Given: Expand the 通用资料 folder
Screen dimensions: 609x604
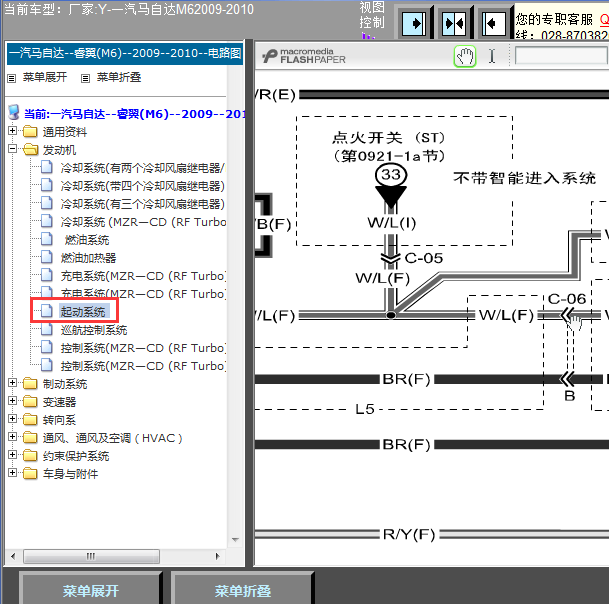Looking at the screenshot, I should click(x=12, y=131).
